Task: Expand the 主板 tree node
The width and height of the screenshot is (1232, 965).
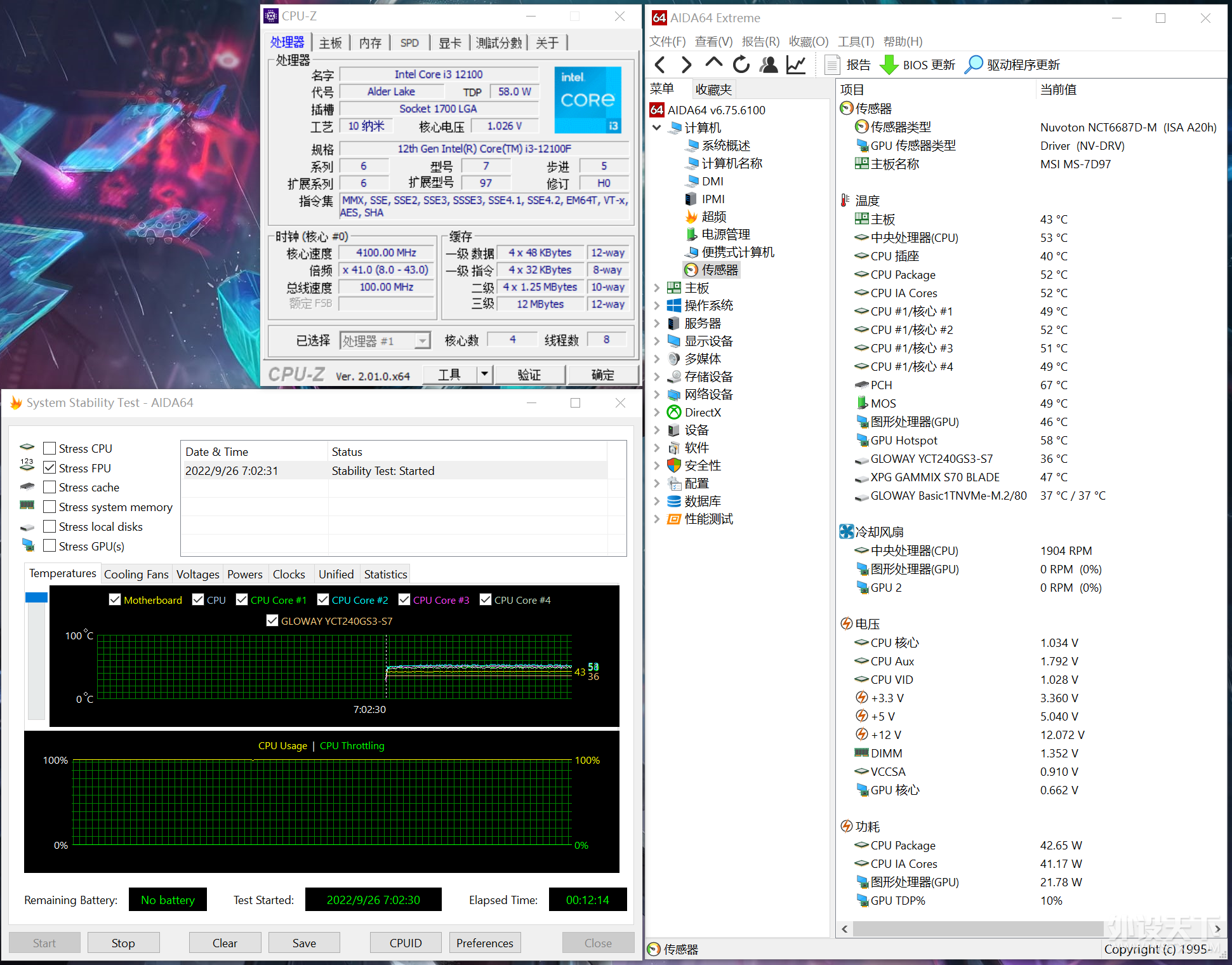Action: click(657, 288)
